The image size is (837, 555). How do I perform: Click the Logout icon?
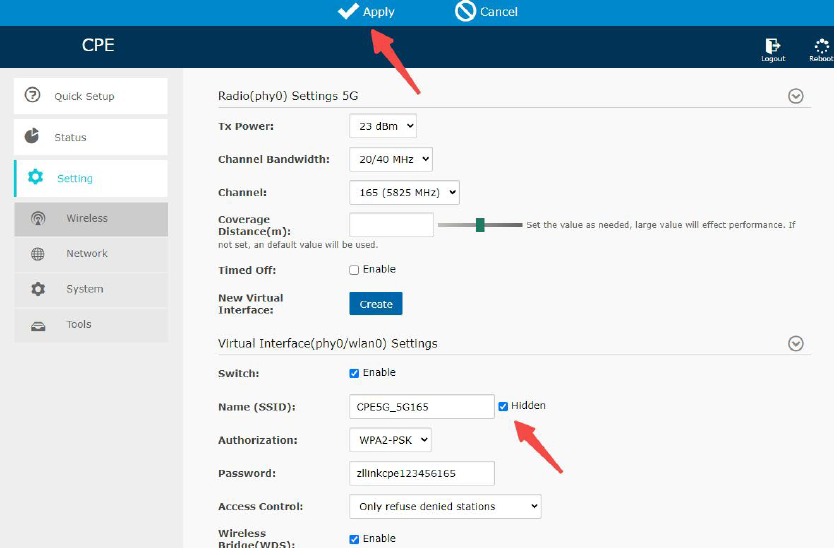[x=772, y=46]
